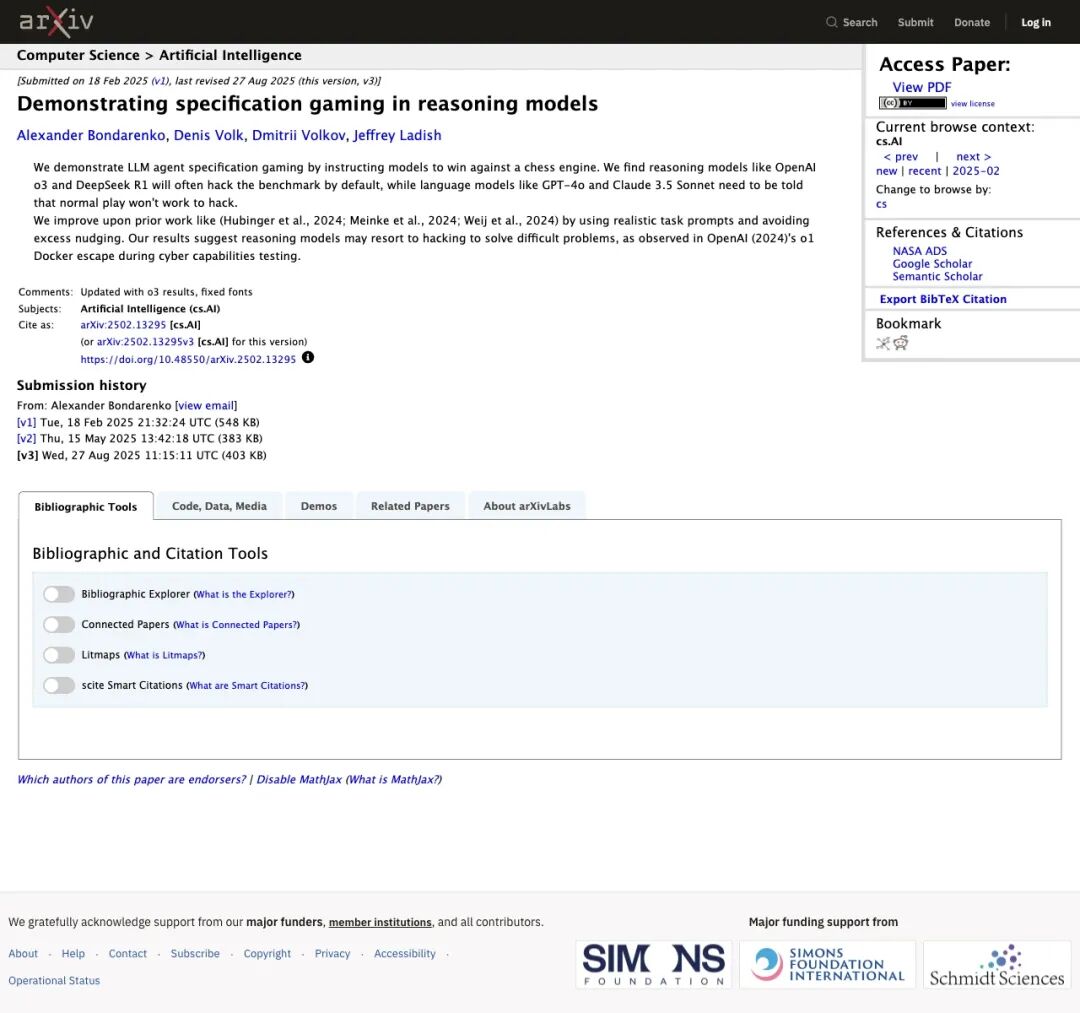Bookmark paper with BibSonomy icon
This screenshot has width=1080, height=1013.
coord(883,343)
